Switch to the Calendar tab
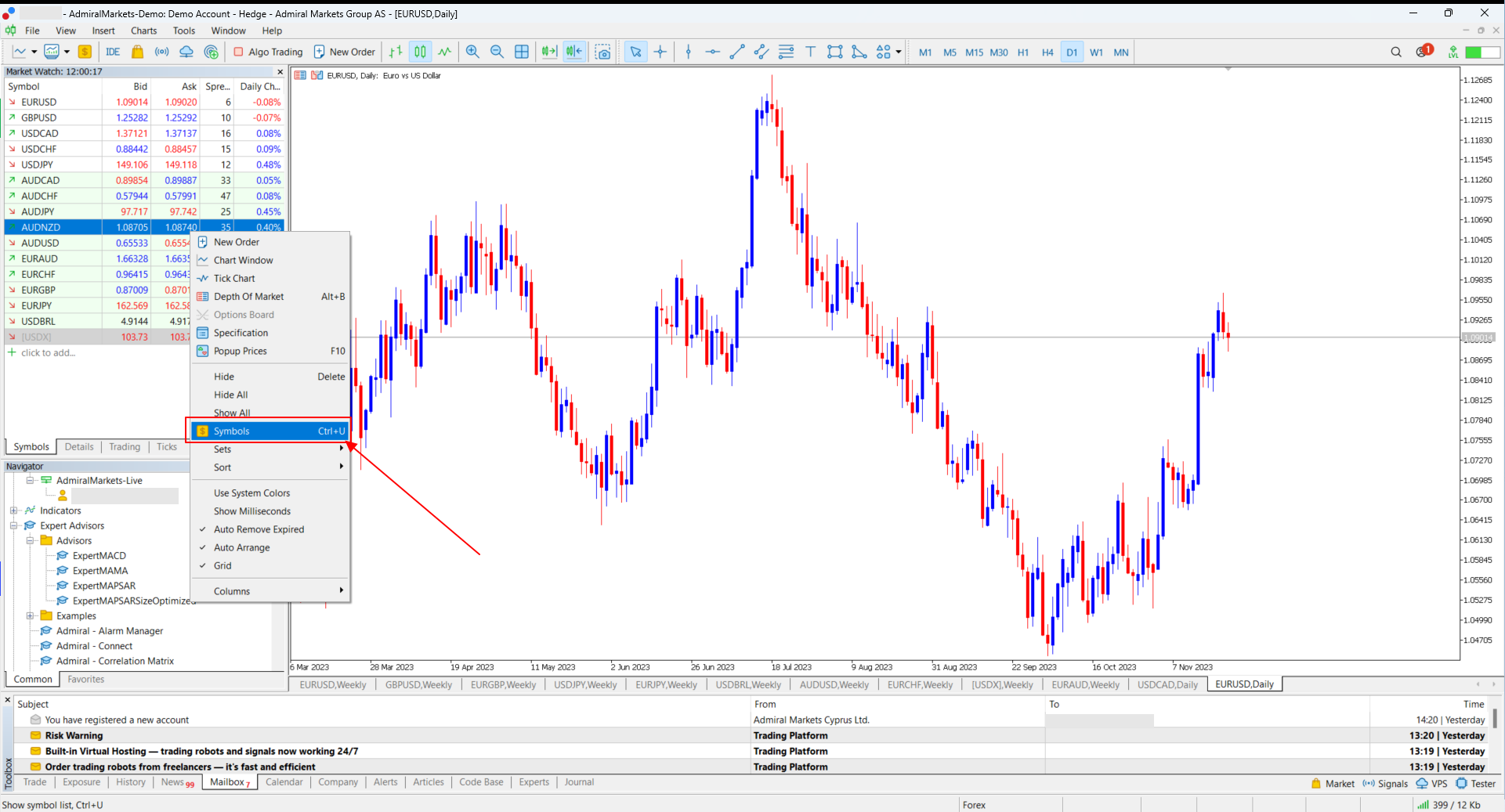This screenshot has width=1505, height=812. point(284,782)
